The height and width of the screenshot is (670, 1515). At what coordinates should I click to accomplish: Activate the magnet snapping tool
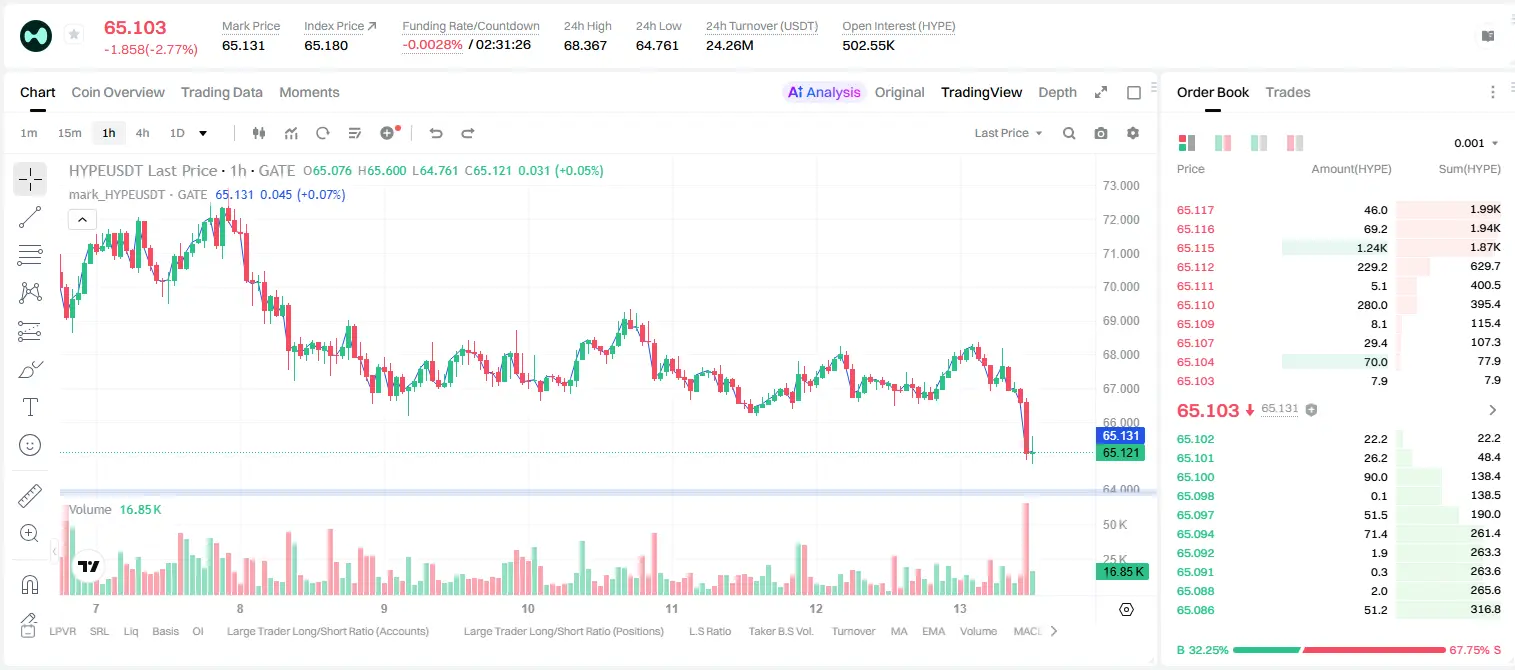pyautogui.click(x=30, y=584)
